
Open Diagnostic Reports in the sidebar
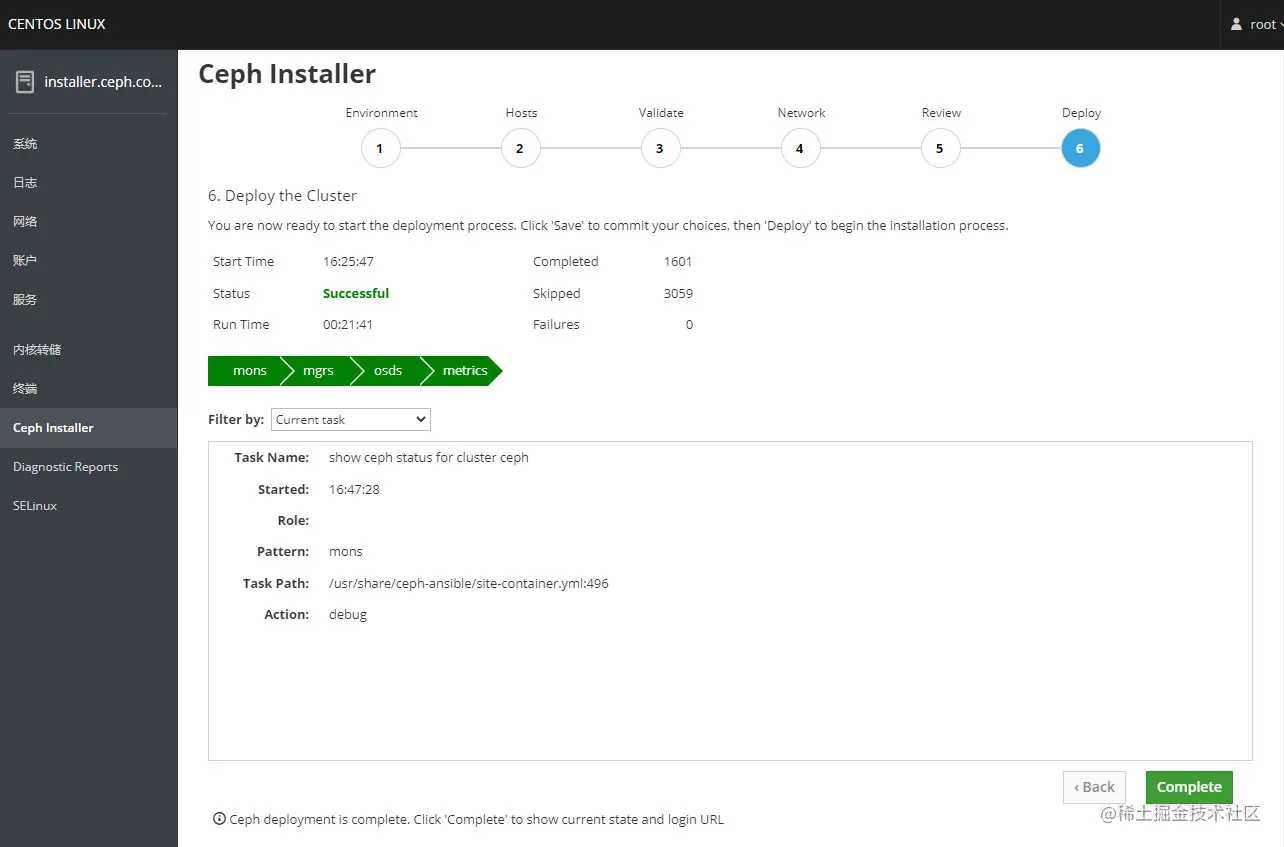[x=89, y=467]
